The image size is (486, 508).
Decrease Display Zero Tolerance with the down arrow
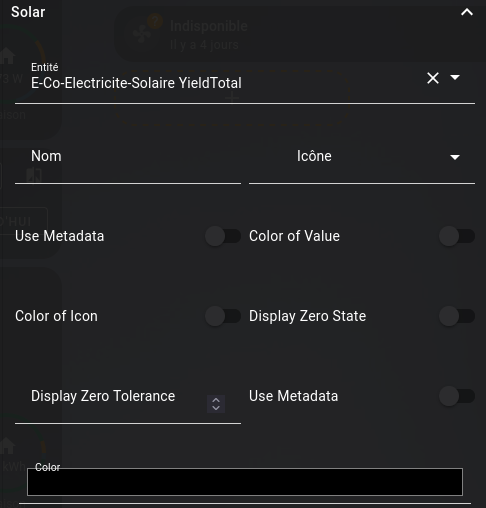point(216,408)
